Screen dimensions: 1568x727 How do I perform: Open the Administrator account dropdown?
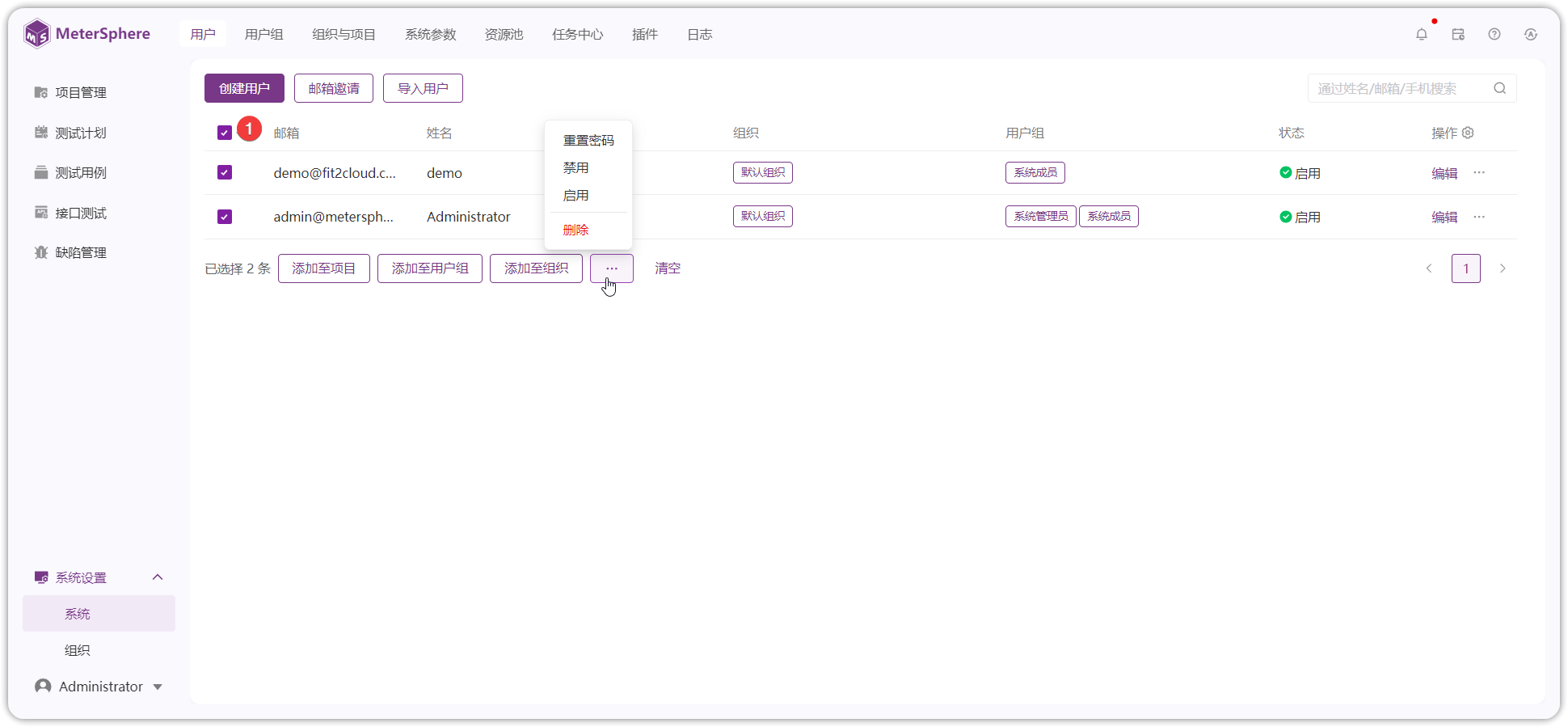99,687
